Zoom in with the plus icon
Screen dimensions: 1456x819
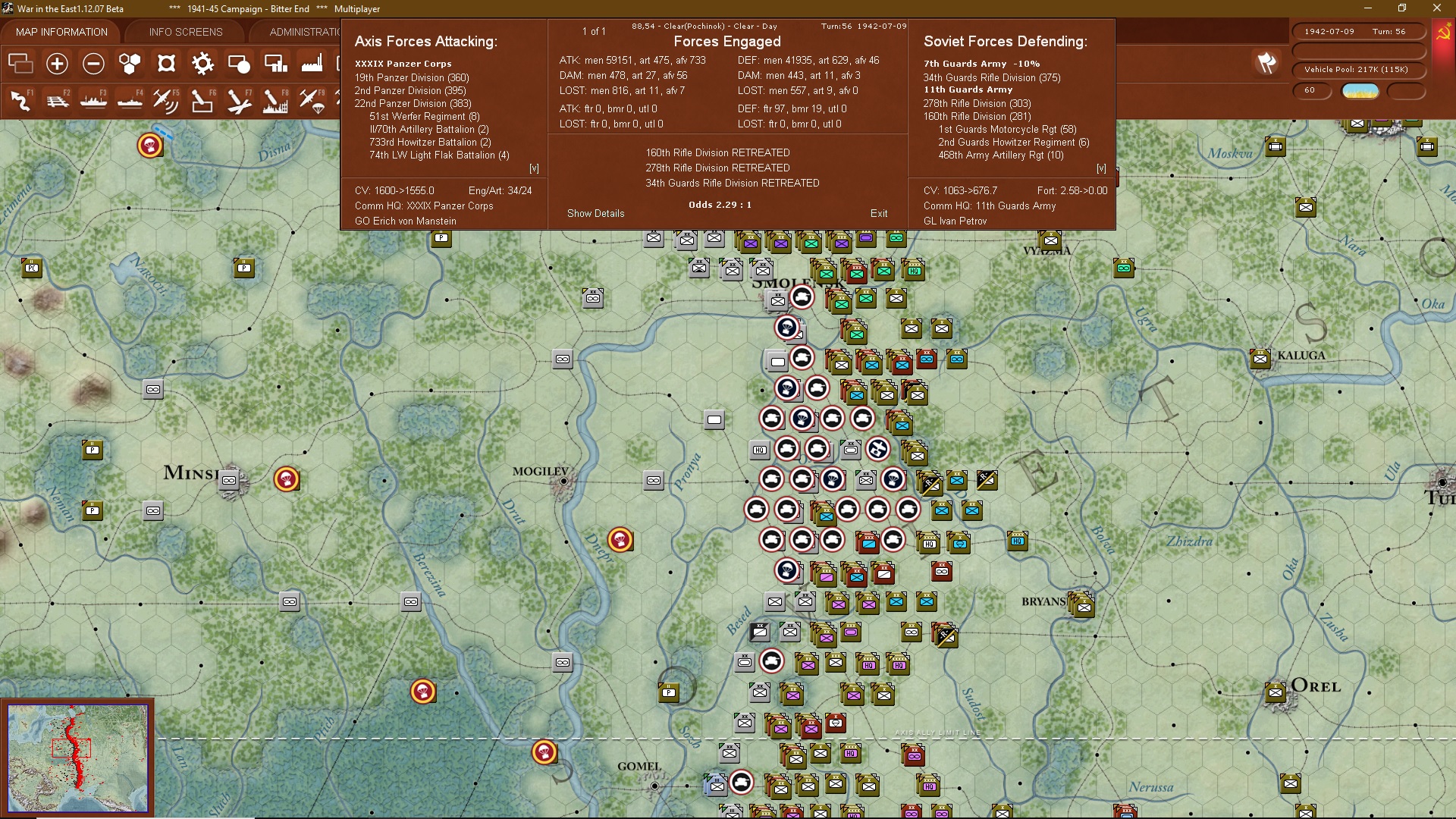[x=57, y=64]
